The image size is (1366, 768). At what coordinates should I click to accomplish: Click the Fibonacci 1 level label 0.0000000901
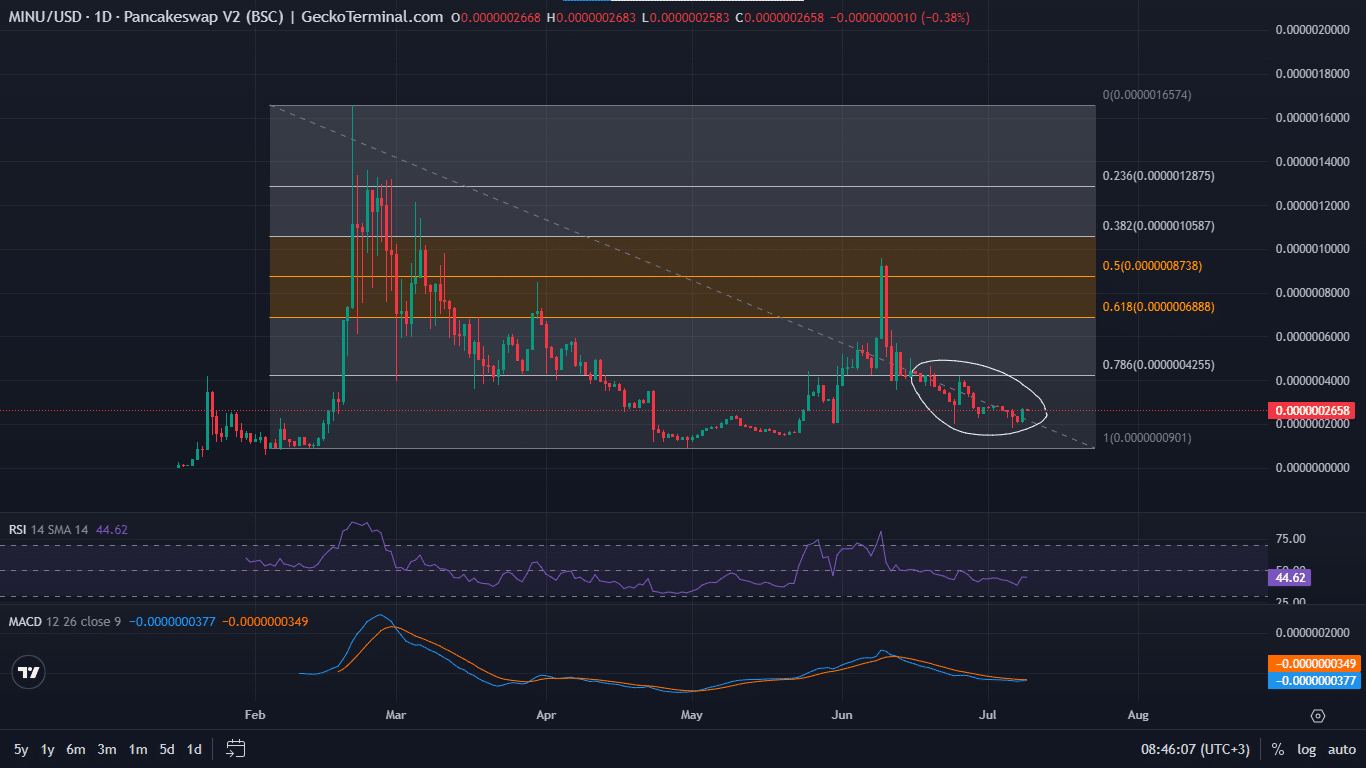coord(1147,438)
